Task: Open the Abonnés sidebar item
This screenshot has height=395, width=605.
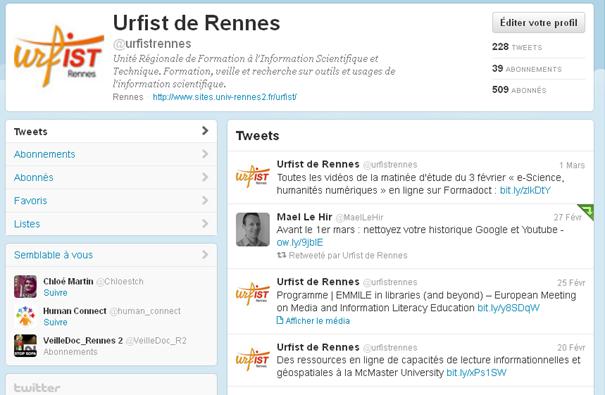Action: pos(111,177)
